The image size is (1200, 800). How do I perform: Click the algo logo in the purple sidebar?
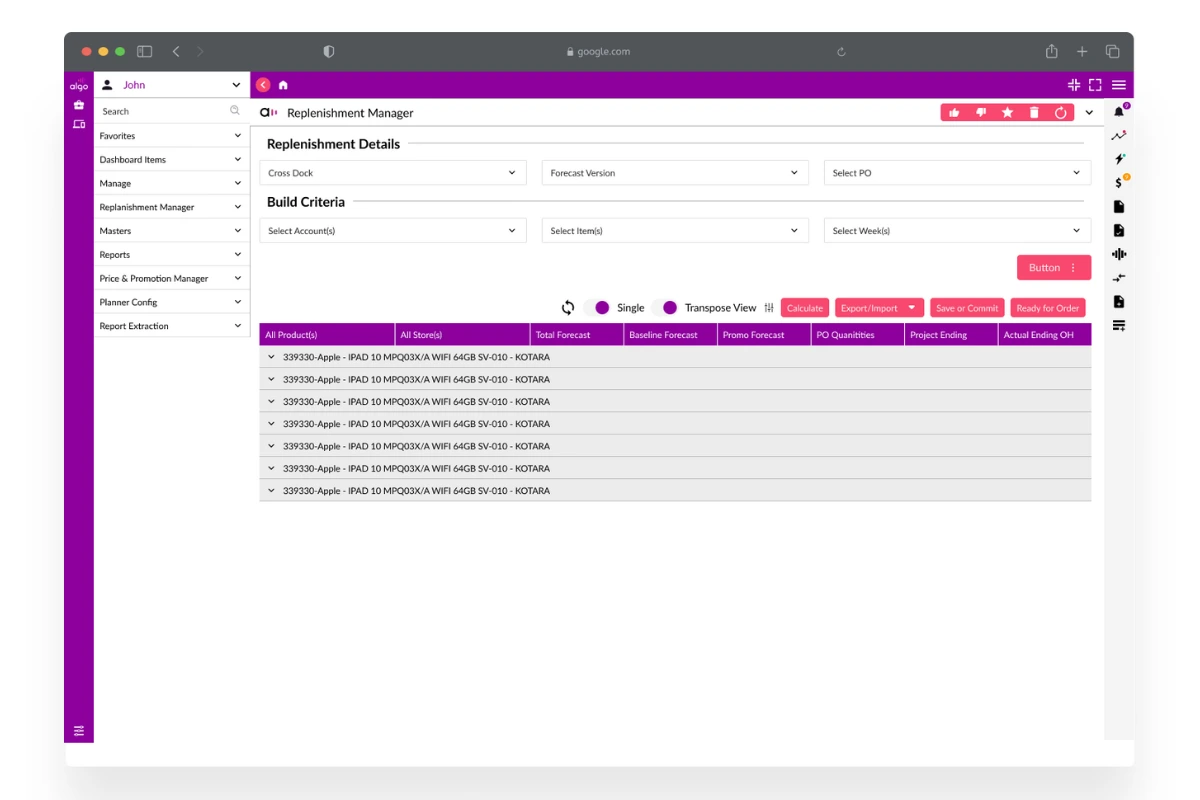(79, 86)
